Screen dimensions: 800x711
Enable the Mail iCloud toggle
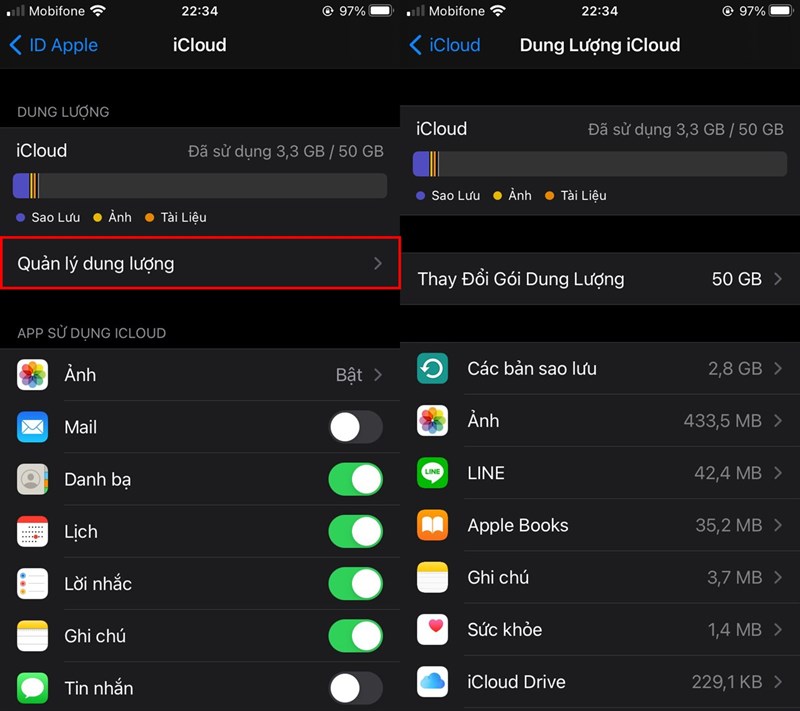[356, 427]
